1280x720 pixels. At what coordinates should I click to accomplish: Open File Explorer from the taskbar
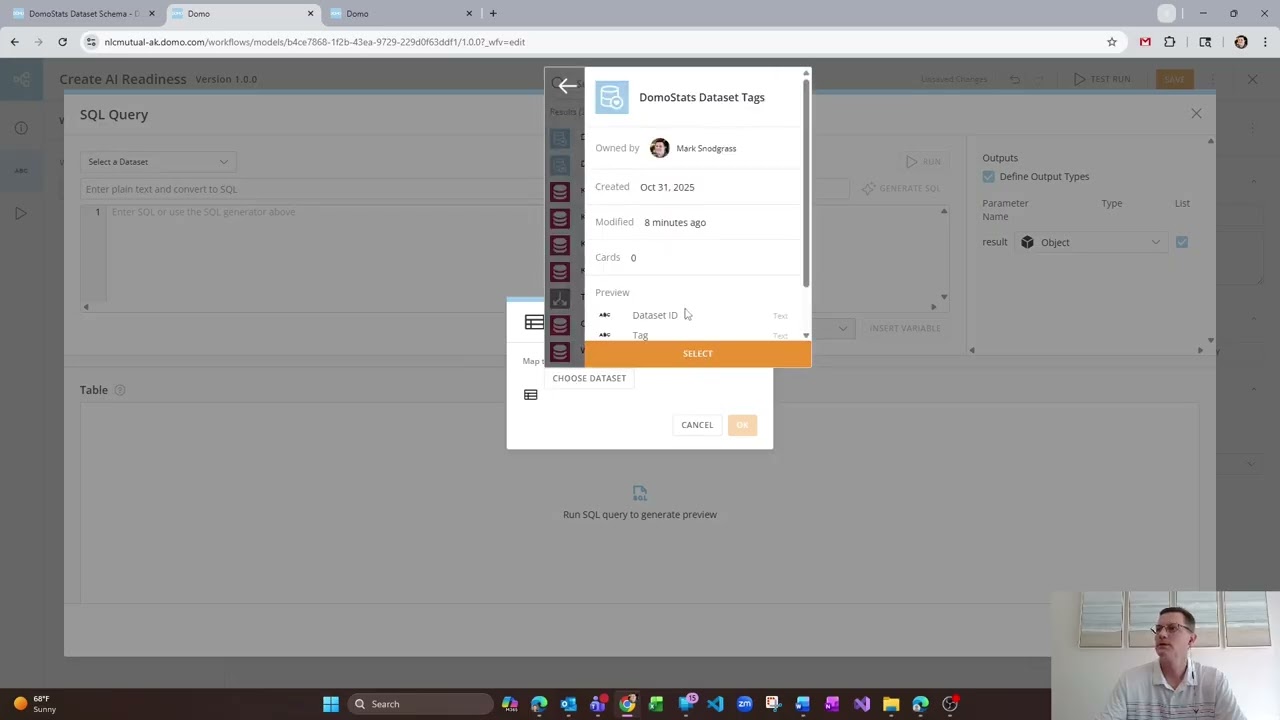pyautogui.click(x=891, y=704)
